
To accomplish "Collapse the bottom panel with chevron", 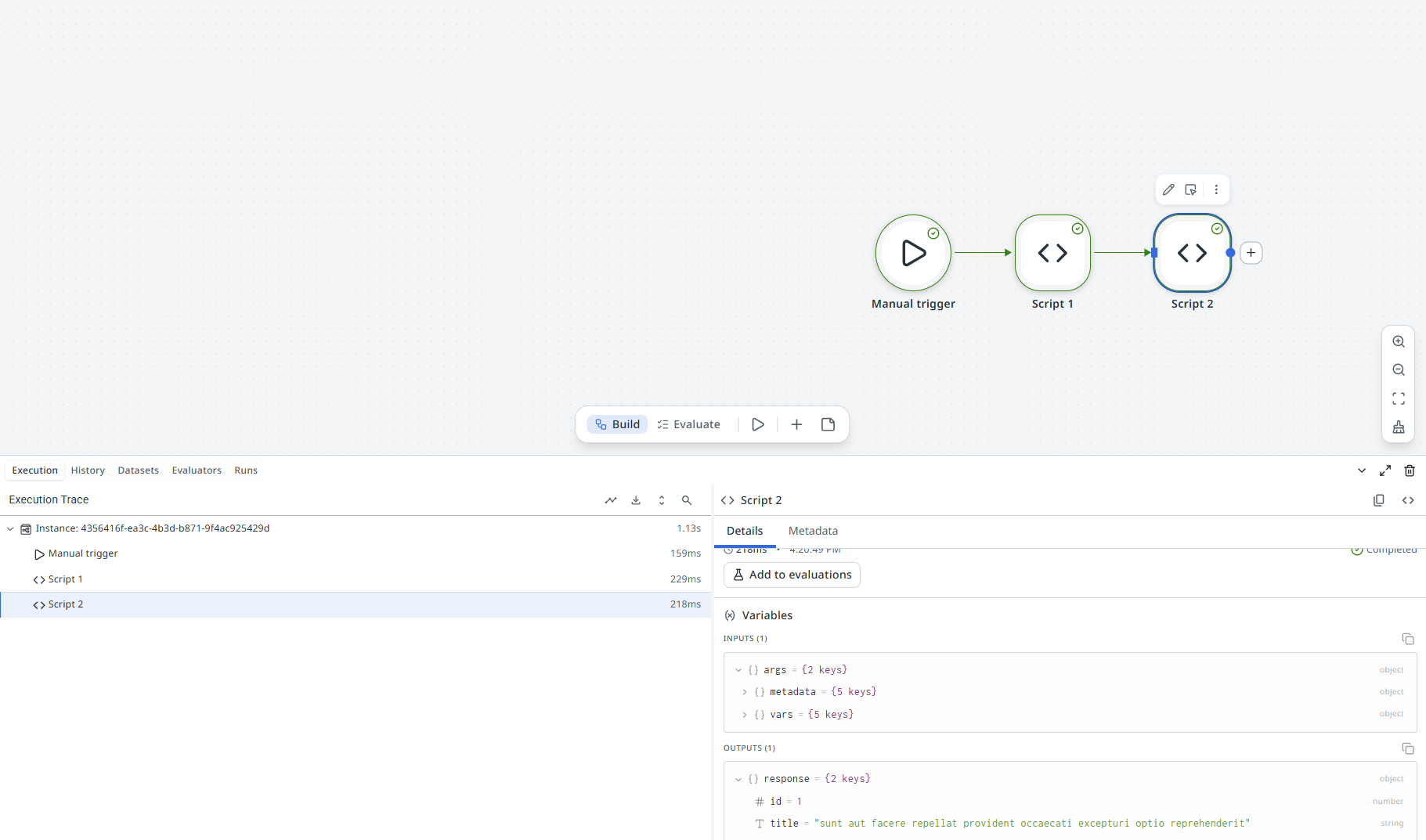I will 1362,470.
